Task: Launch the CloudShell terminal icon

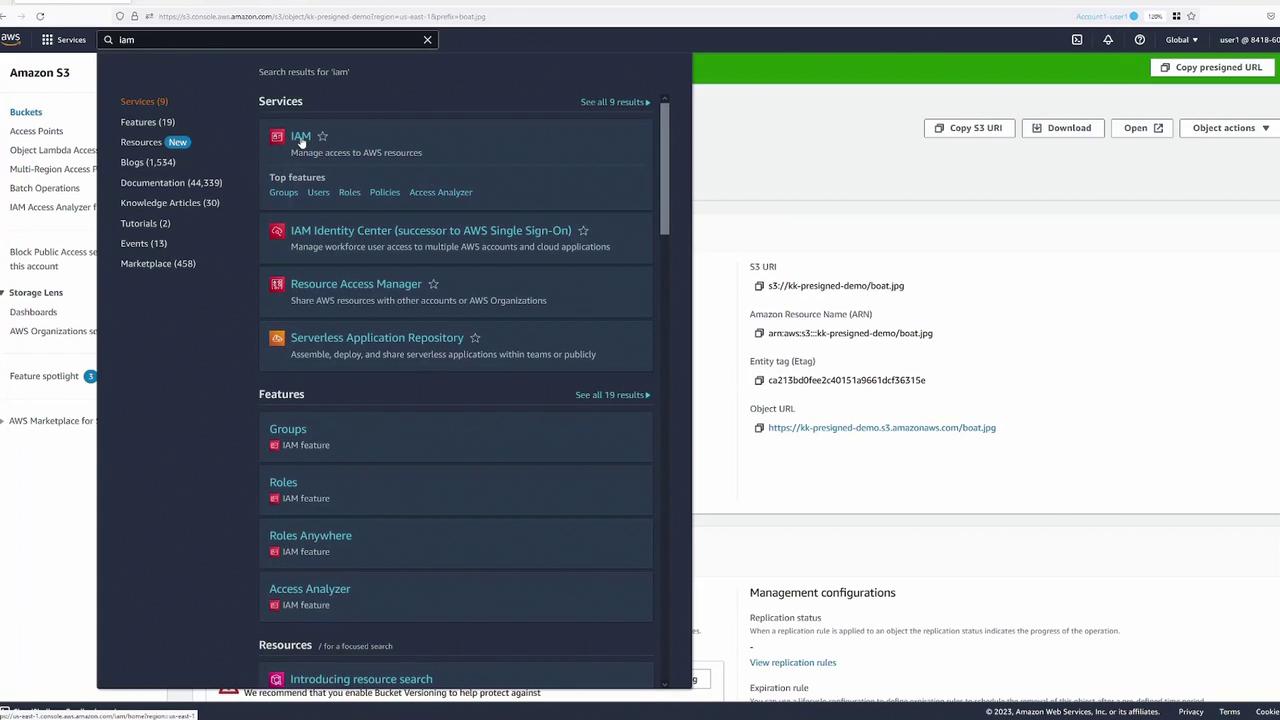Action: click(x=1077, y=40)
